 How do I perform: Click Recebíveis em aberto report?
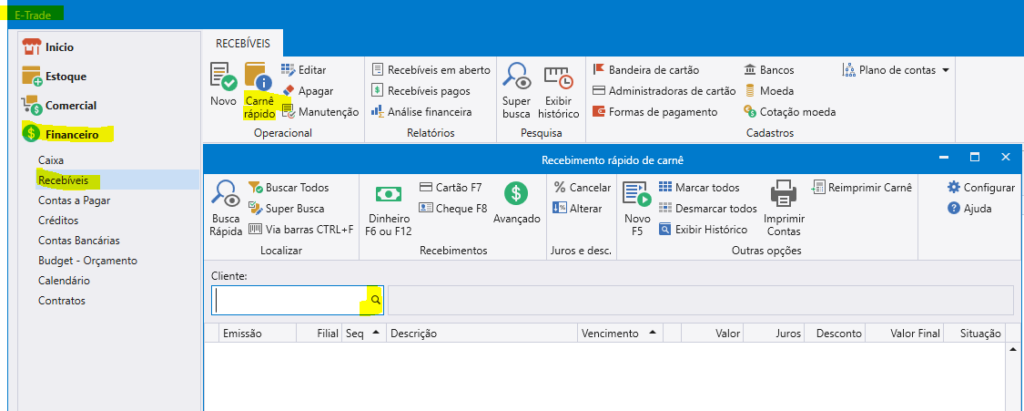(430, 70)
